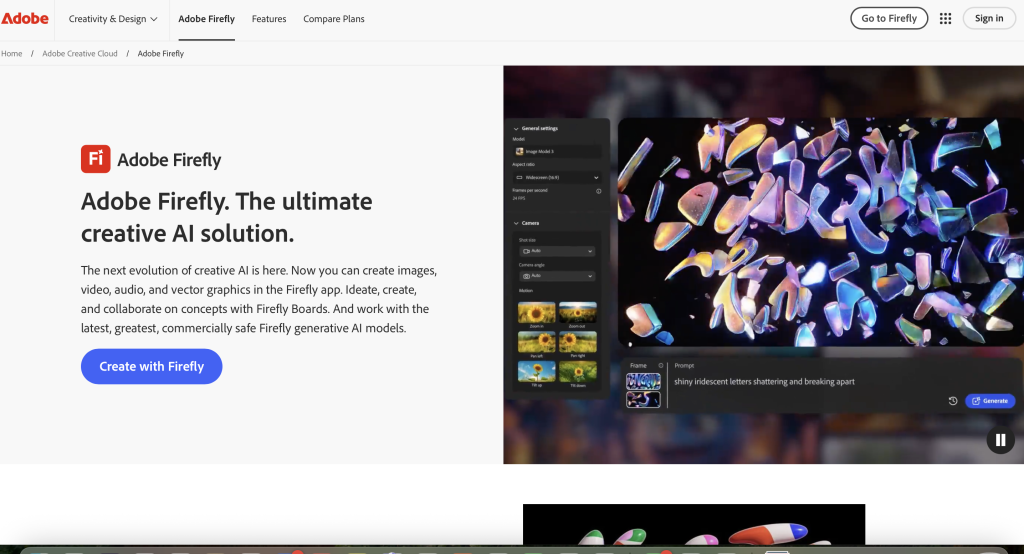Expand the Creativity & Design menu

tap(113, 18)
